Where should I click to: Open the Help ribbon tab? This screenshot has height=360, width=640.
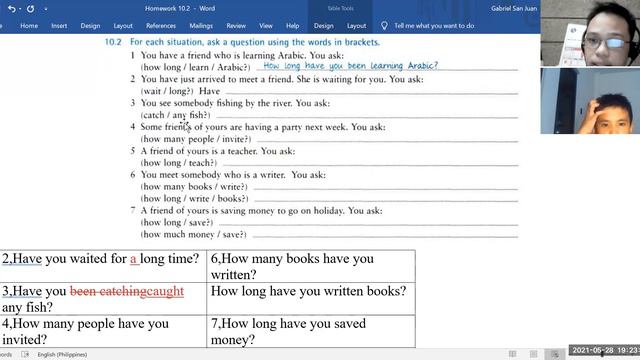292,26
